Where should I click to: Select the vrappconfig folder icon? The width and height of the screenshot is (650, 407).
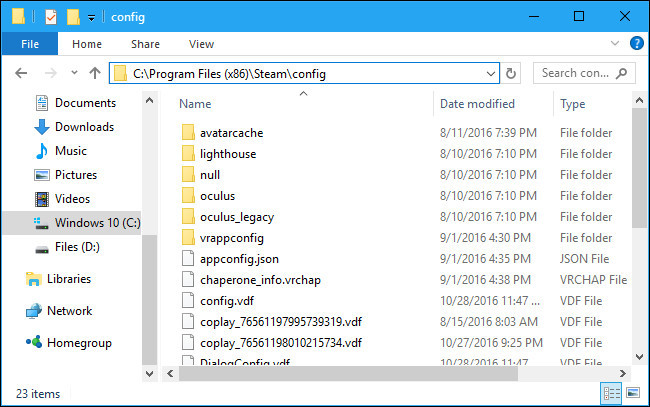coord(188,237)
